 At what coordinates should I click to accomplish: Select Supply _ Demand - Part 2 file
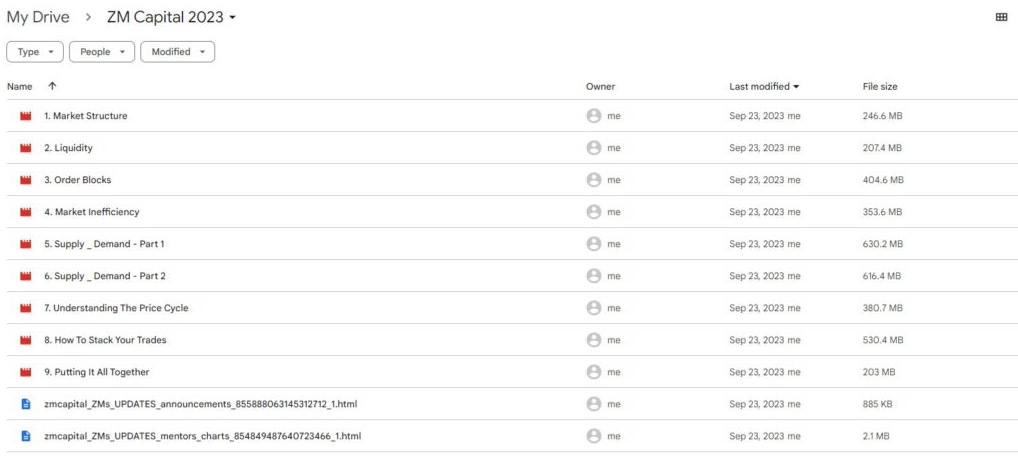point(104,276)
